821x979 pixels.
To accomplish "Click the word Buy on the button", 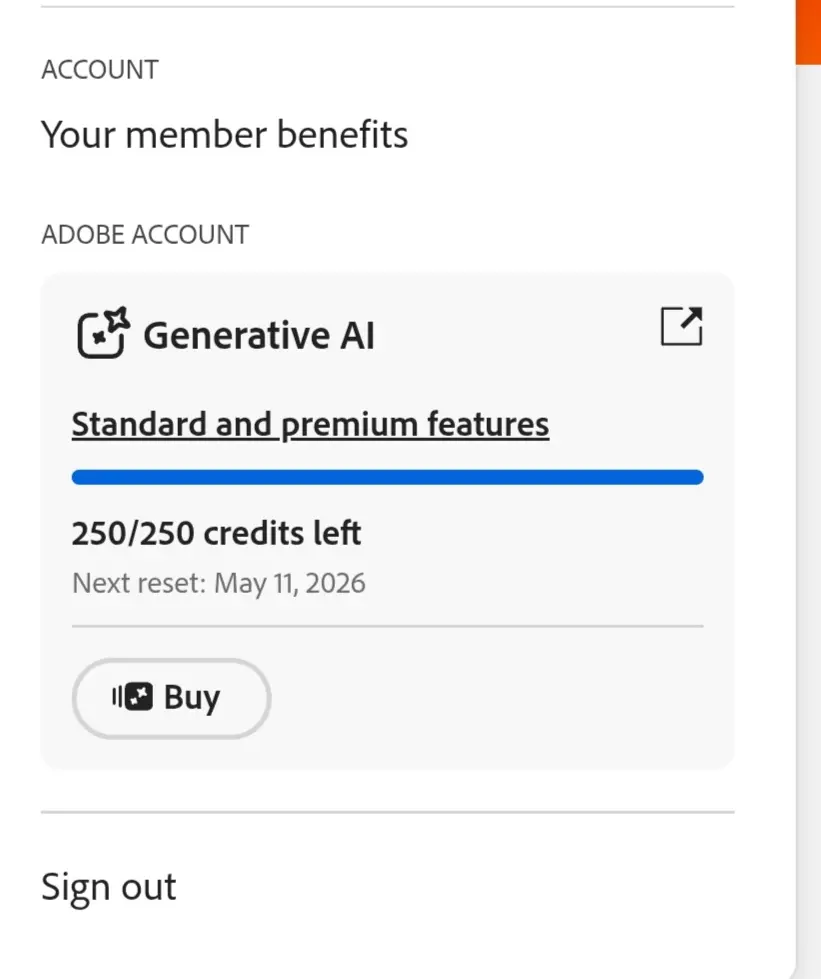I will 192,697.
